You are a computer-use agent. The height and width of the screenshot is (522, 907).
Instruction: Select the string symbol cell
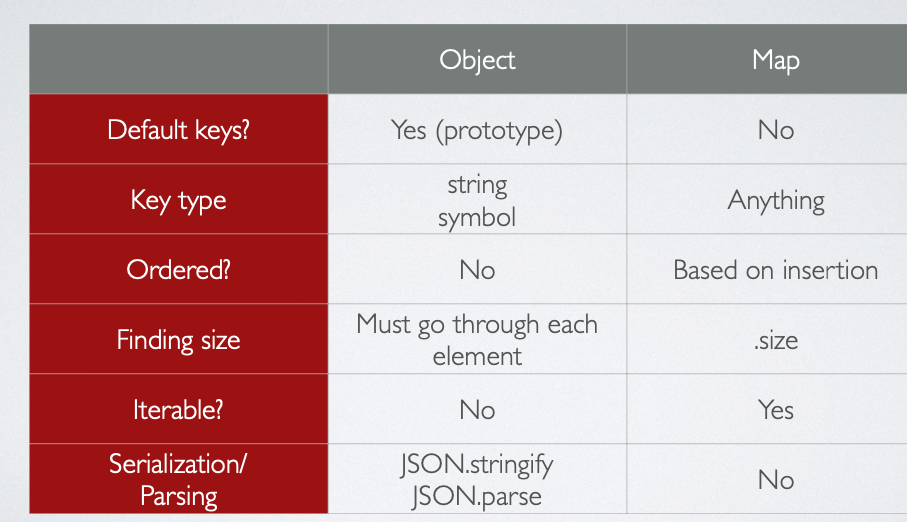point(477,199)
